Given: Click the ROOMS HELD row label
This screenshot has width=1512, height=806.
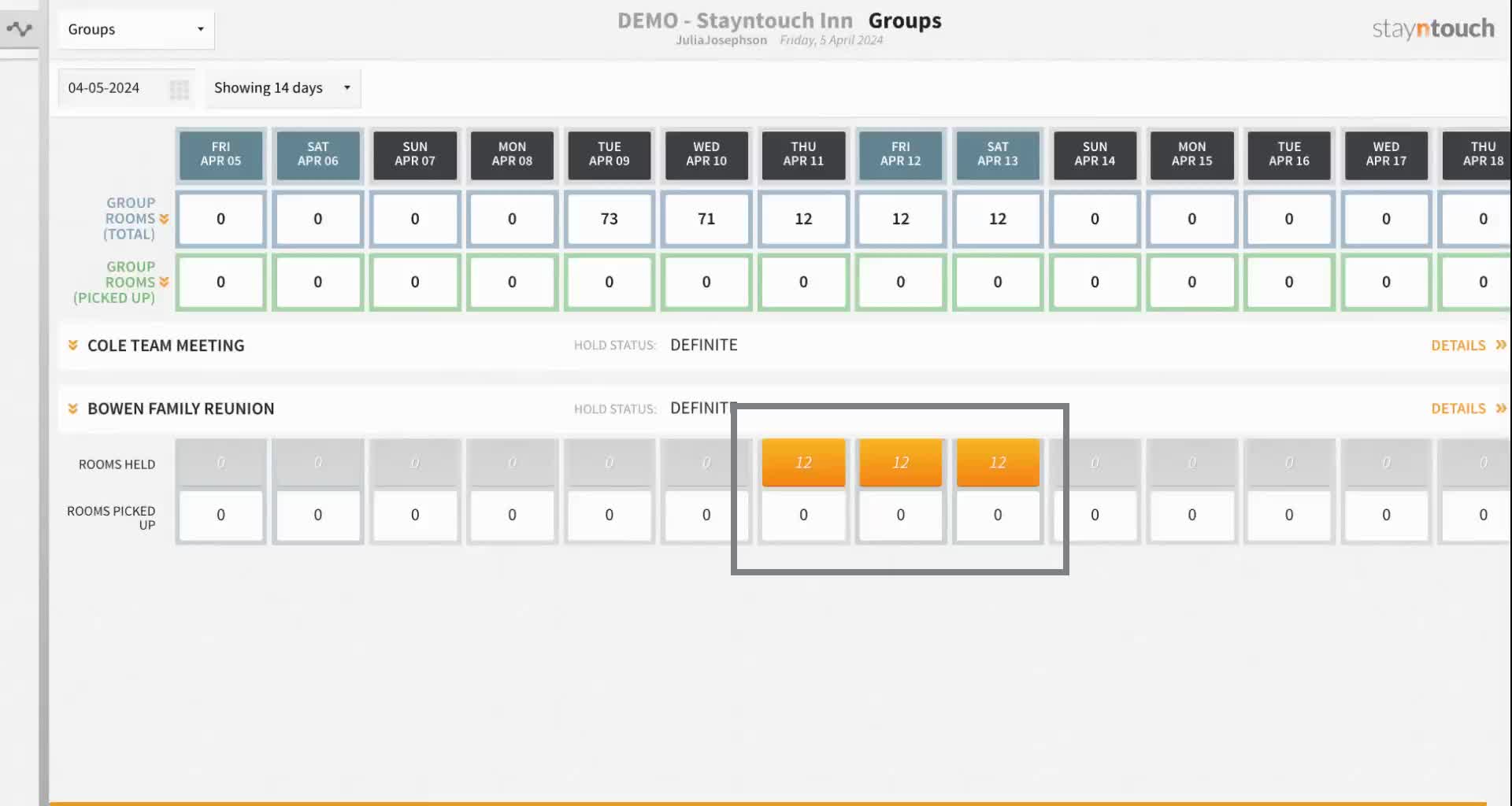Looking at the screenshot, I should 117,464.
